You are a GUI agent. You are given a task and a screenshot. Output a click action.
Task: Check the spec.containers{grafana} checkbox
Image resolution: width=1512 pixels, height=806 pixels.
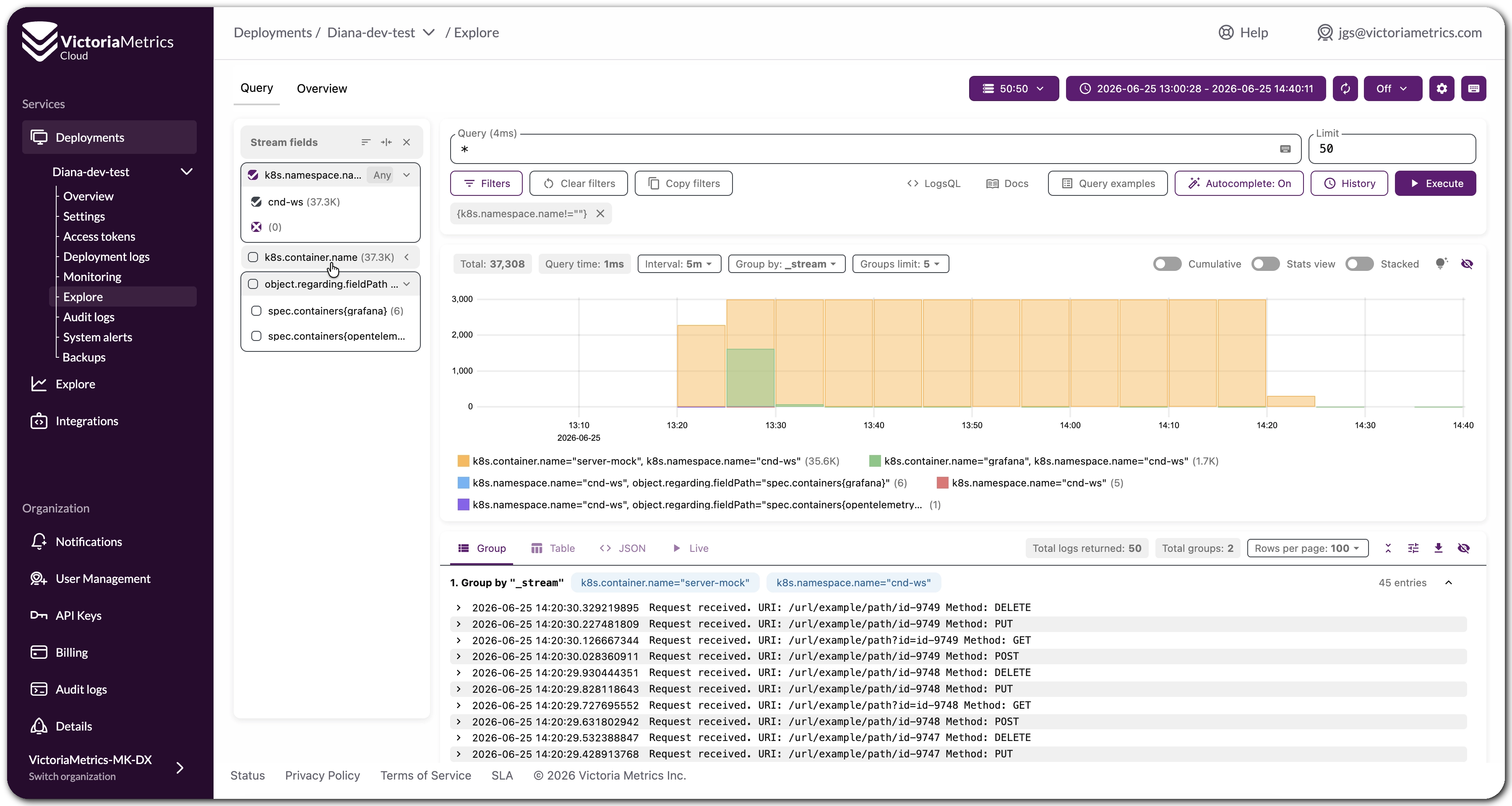click(256, 311)
